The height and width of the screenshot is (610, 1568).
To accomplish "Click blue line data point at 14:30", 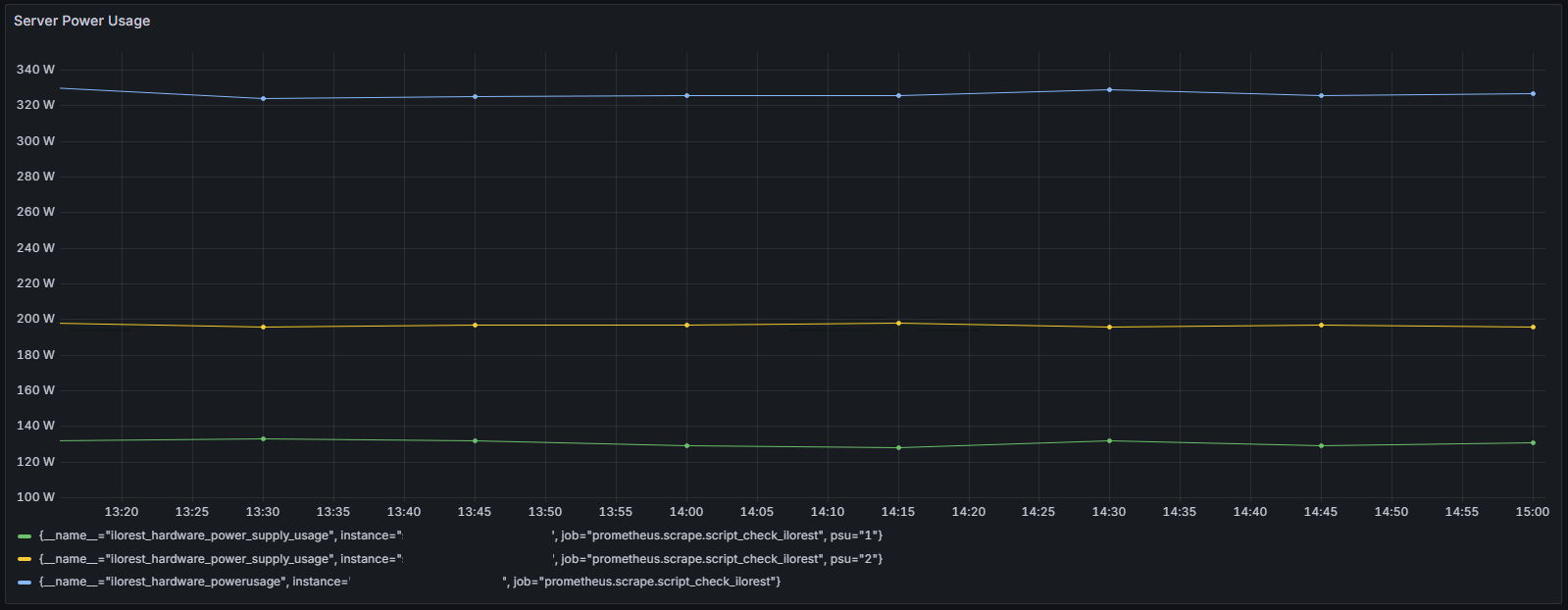I will pos(1109,90).
